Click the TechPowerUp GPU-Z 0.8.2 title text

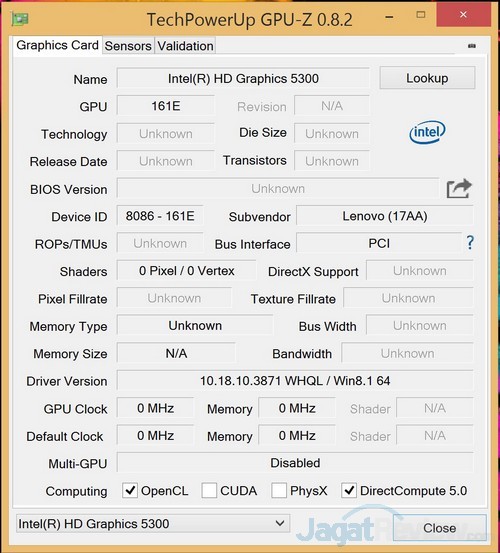[249, 19]
